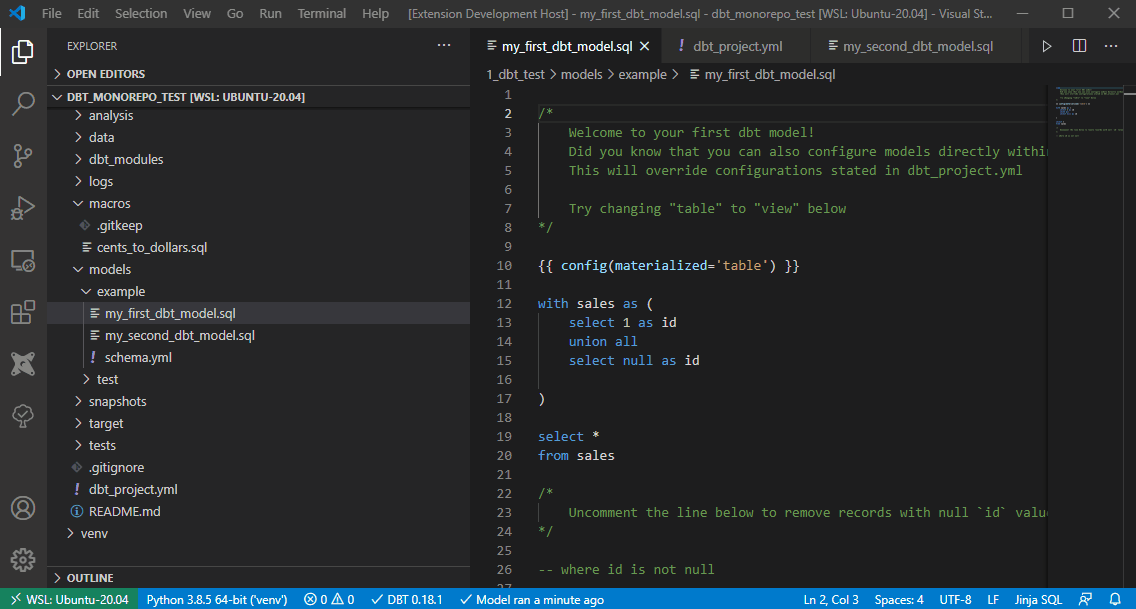Open the File menu
Viewport: 1136px width, 609px height.
click(51, 13)
